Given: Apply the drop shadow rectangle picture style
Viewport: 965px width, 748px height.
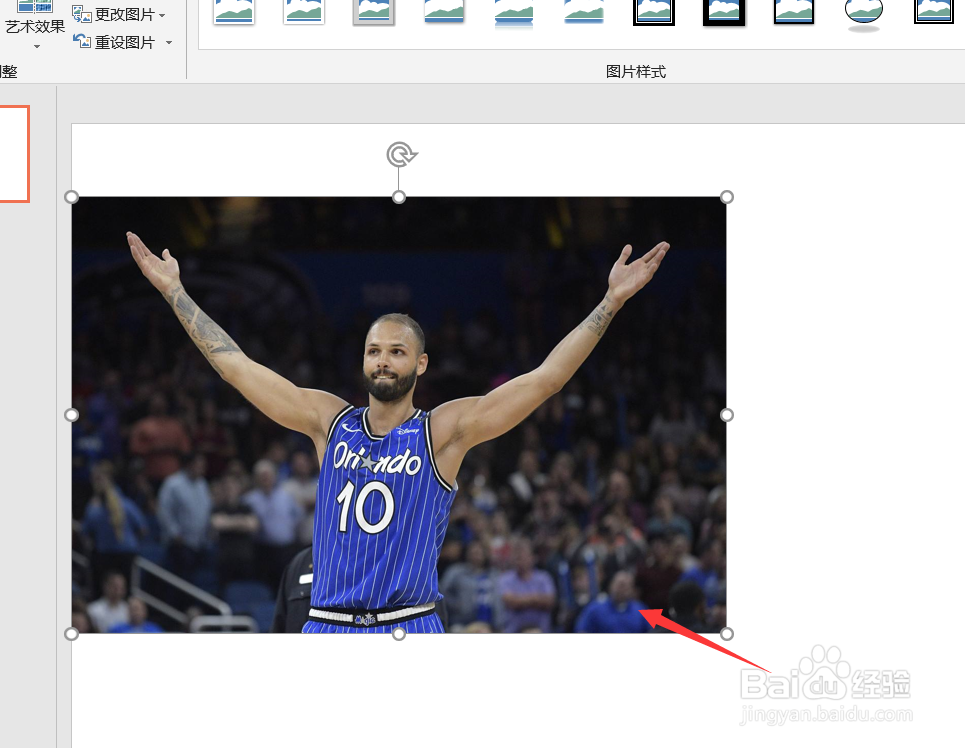Looking at the screenshot, I should (x=444, y=11).
